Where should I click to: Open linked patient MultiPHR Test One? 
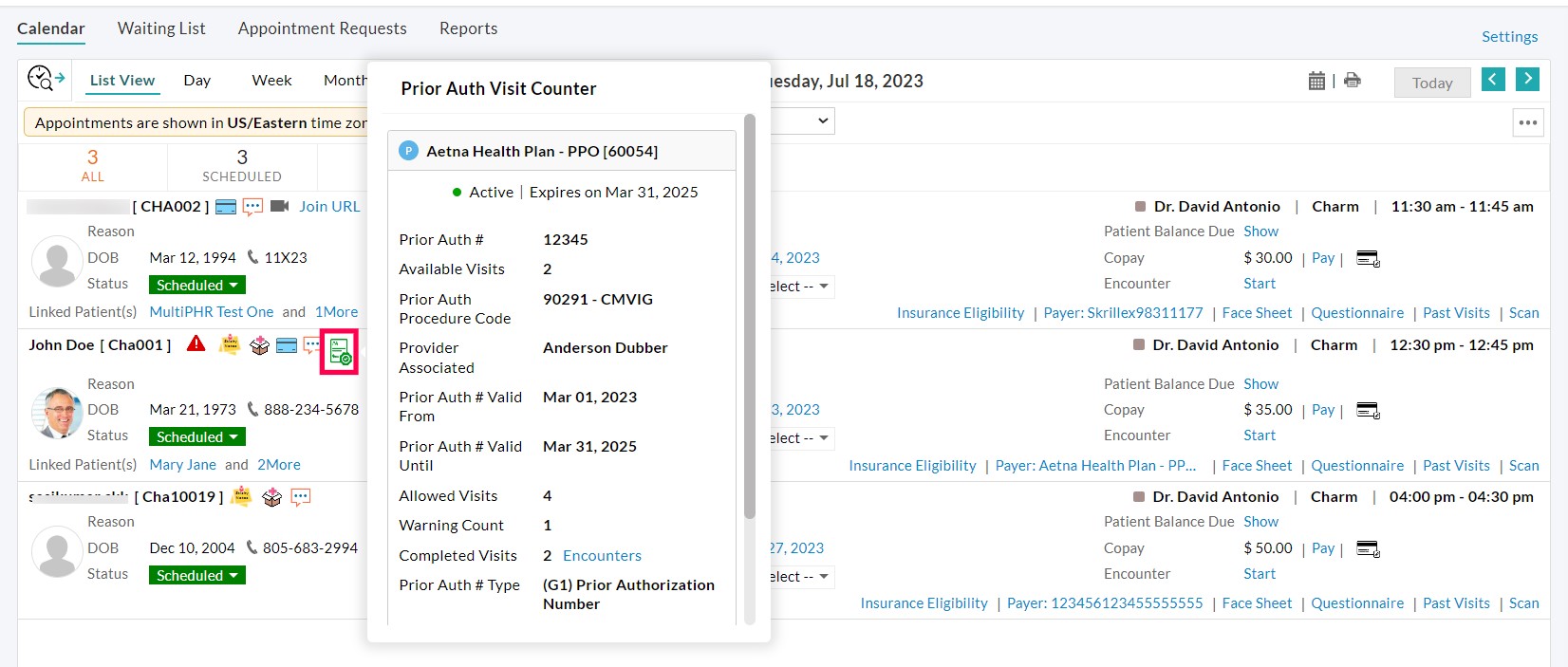click(x=212, y=312)
